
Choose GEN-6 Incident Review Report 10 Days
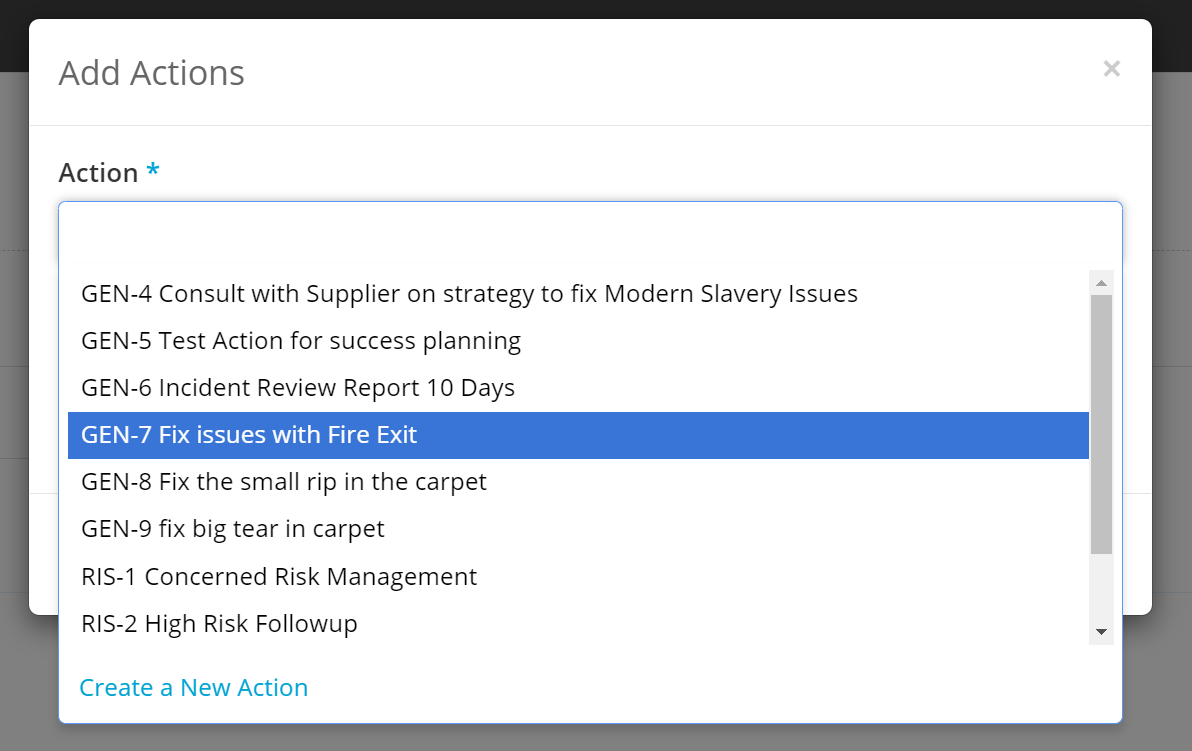pos(297,387)
